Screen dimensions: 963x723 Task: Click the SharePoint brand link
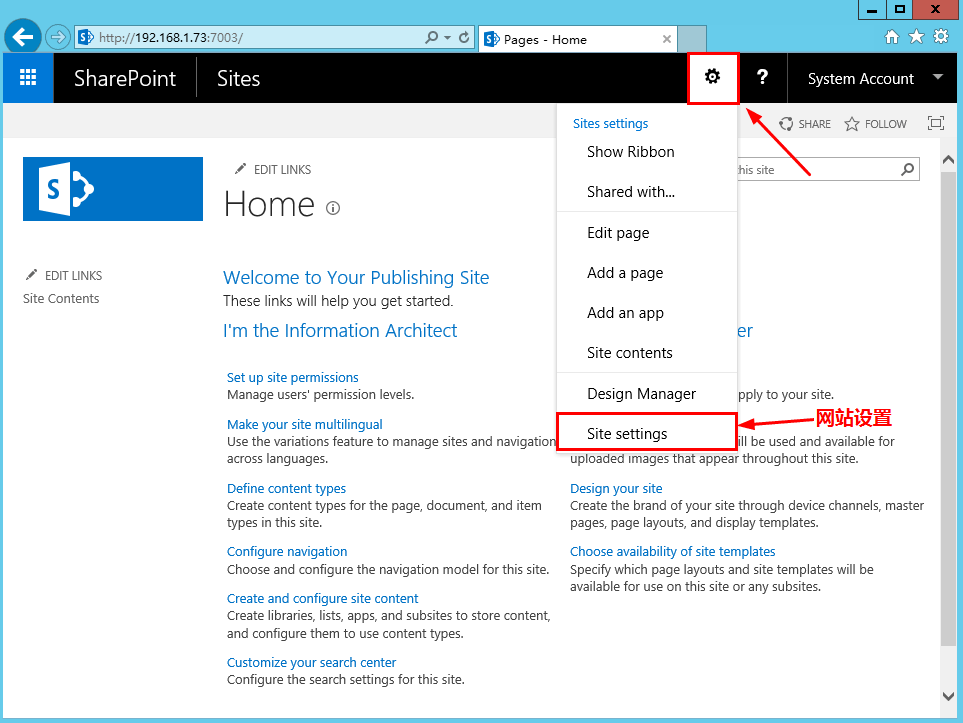(125, 79)
